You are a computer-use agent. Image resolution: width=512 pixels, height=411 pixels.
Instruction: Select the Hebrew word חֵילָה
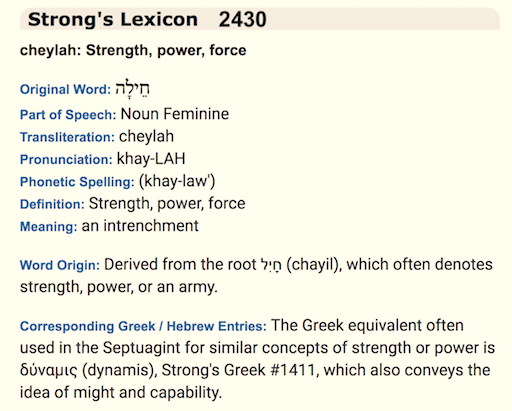pos(133,88)
